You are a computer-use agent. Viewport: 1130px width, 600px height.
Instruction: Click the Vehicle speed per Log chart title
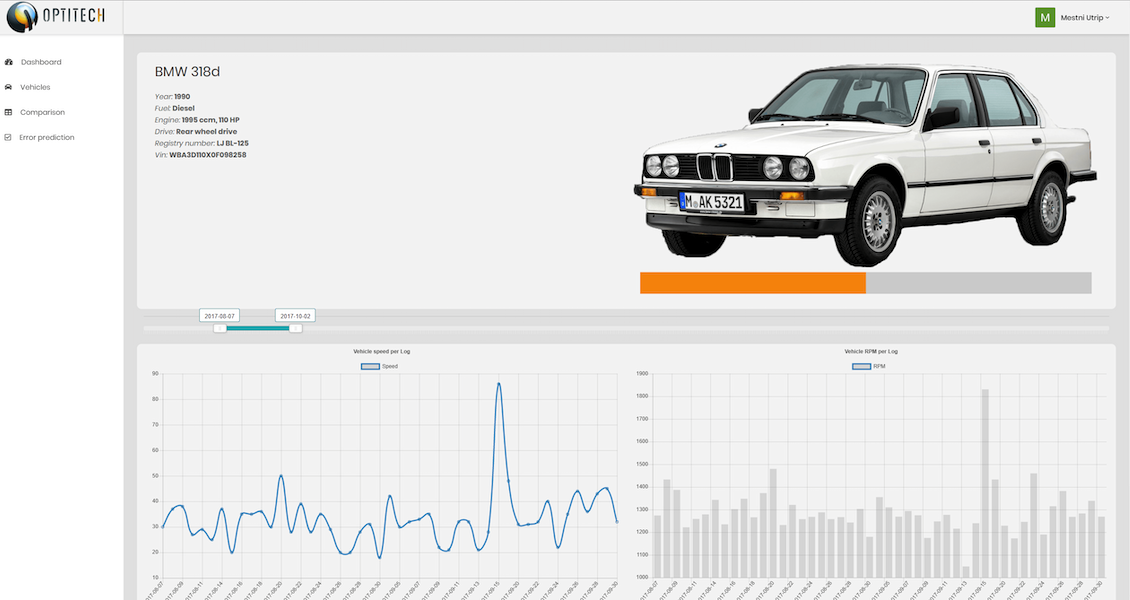pos(381,352)
